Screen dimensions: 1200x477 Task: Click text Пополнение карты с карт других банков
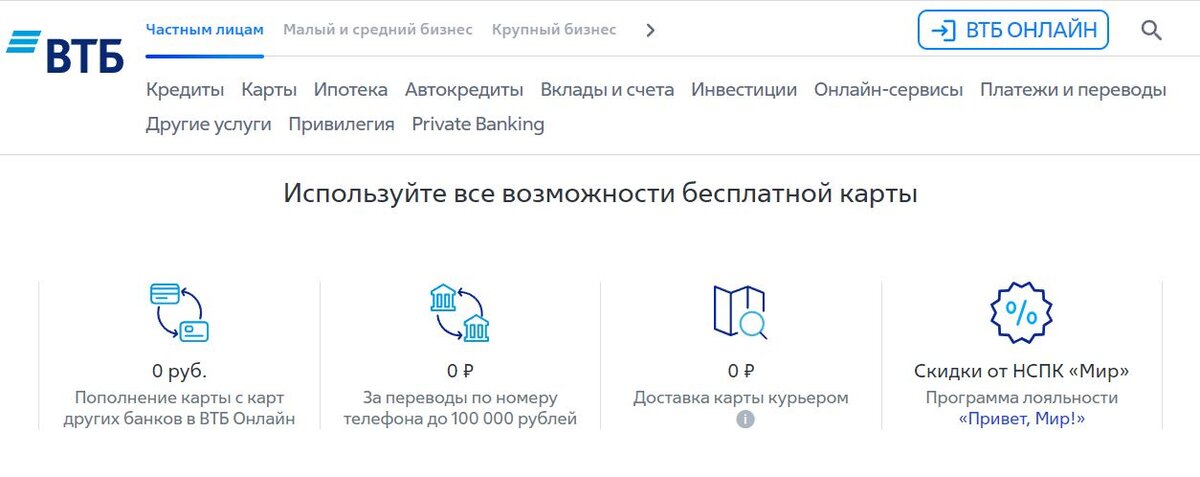pos(179,409)
